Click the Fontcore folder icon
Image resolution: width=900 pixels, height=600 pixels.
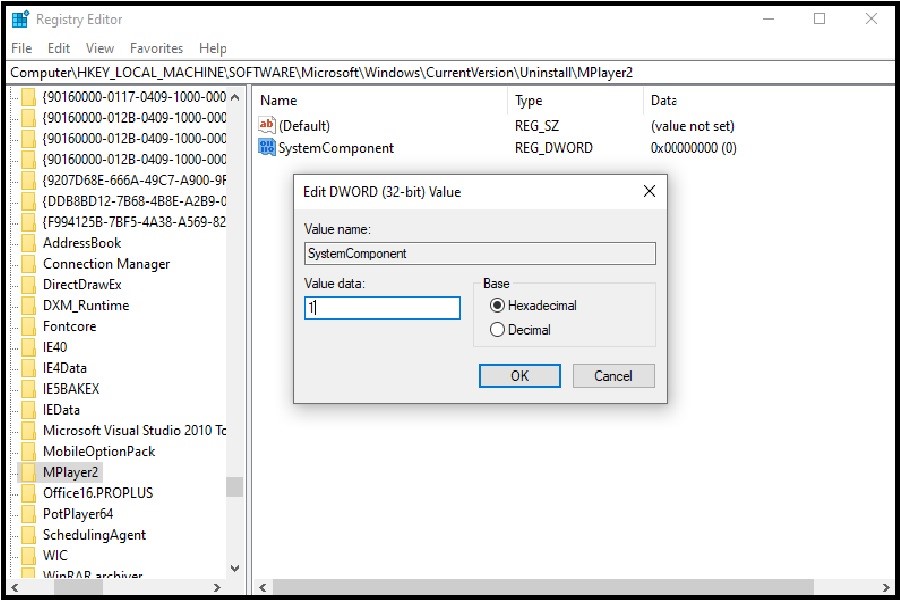click(x=28, y=326)
